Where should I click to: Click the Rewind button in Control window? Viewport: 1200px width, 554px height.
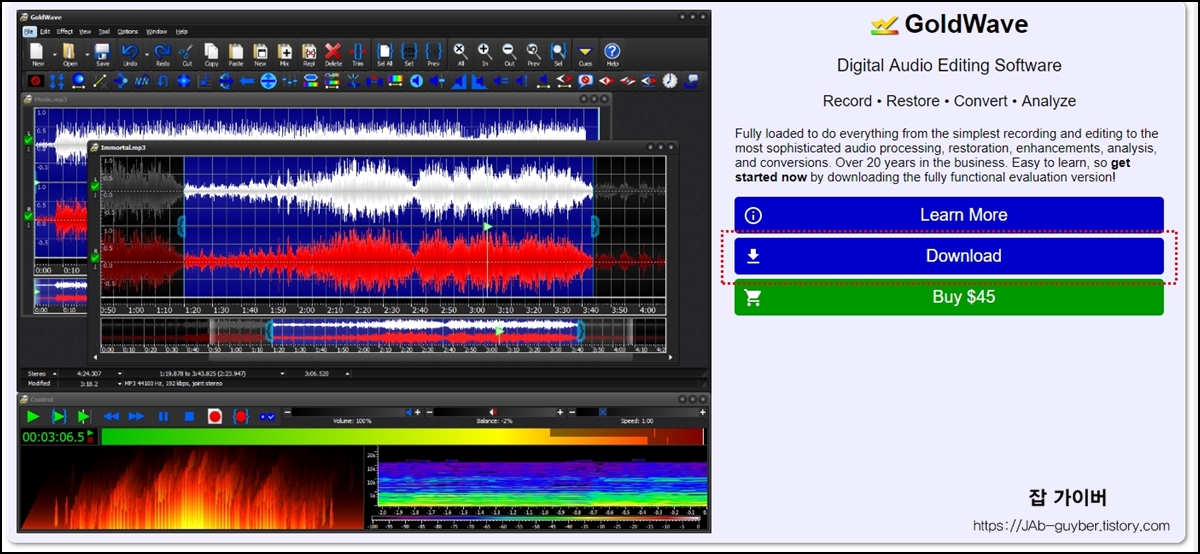point(111,416)
